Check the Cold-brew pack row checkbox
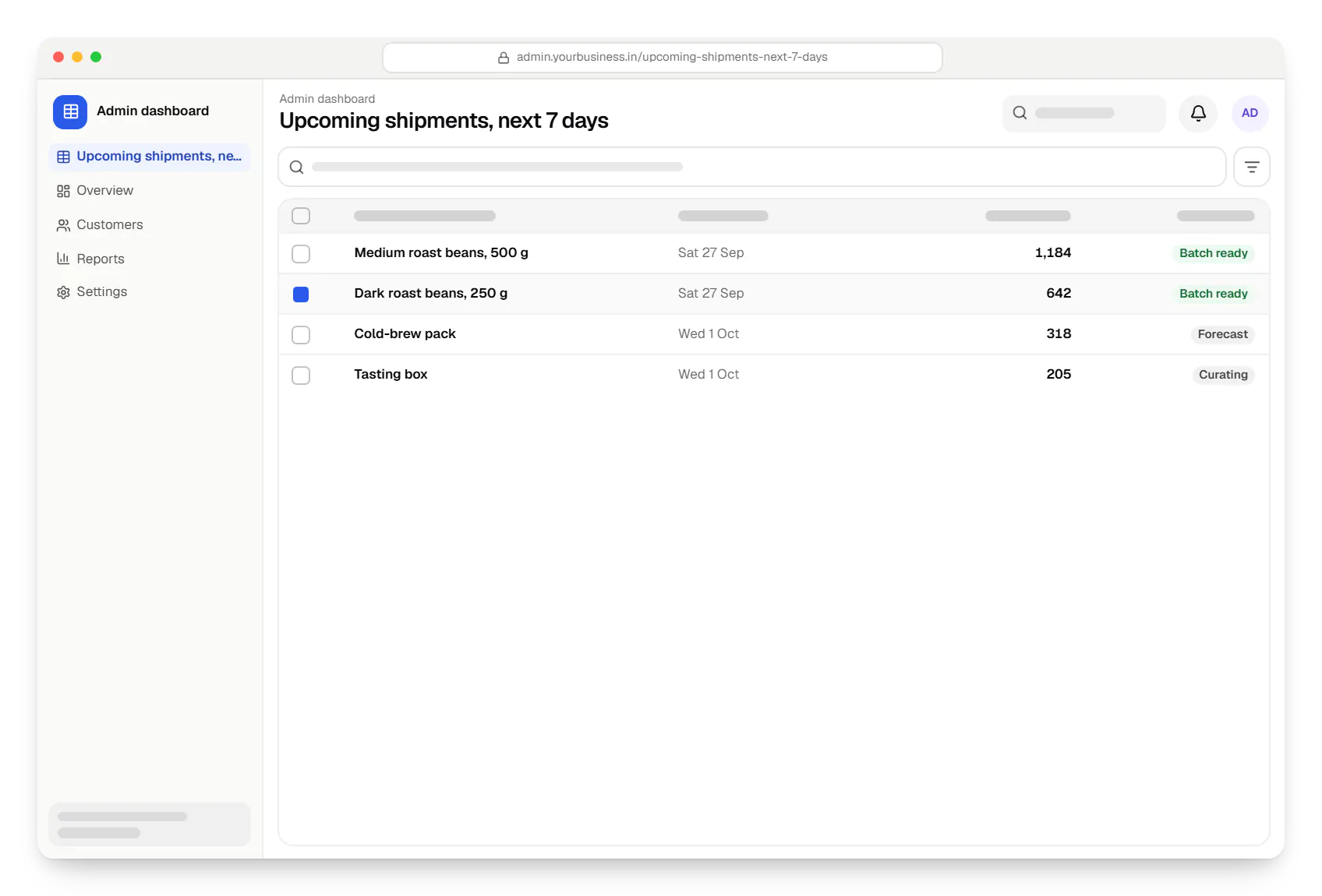Screen dimensions: 1322x896 [301, 335]
